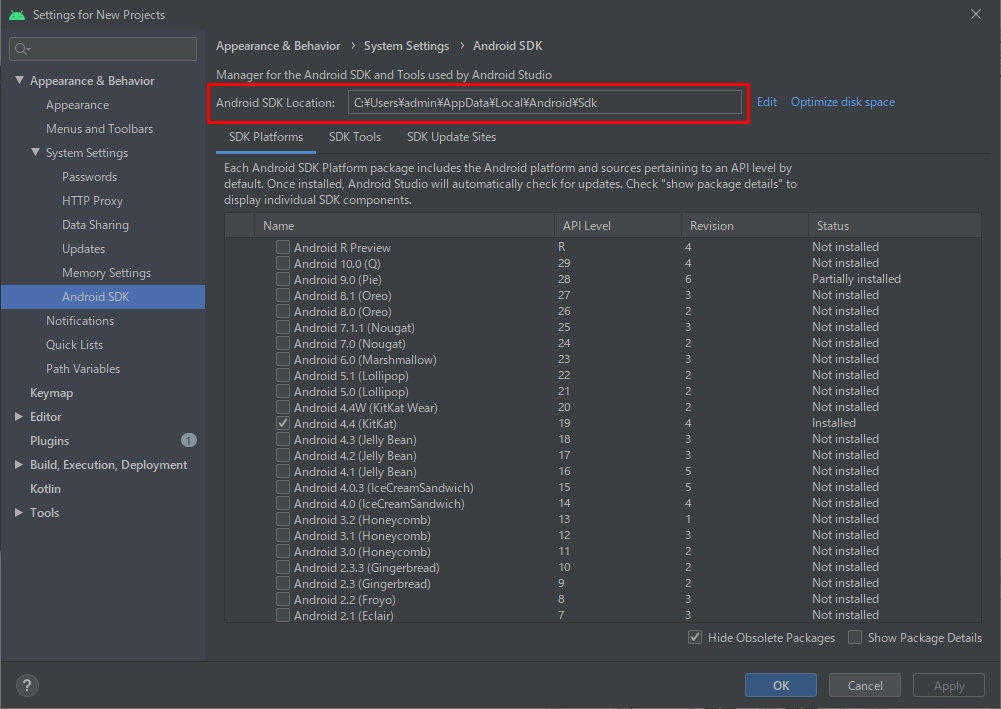Switch to the SDK Tools tab

click(355, 137)
